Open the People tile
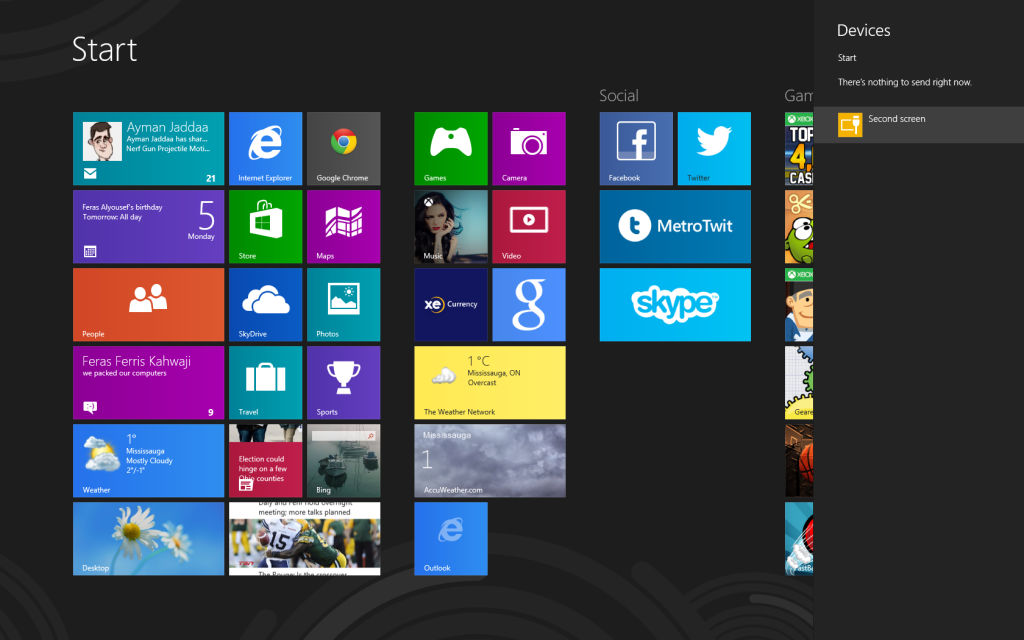 [148, 304]
